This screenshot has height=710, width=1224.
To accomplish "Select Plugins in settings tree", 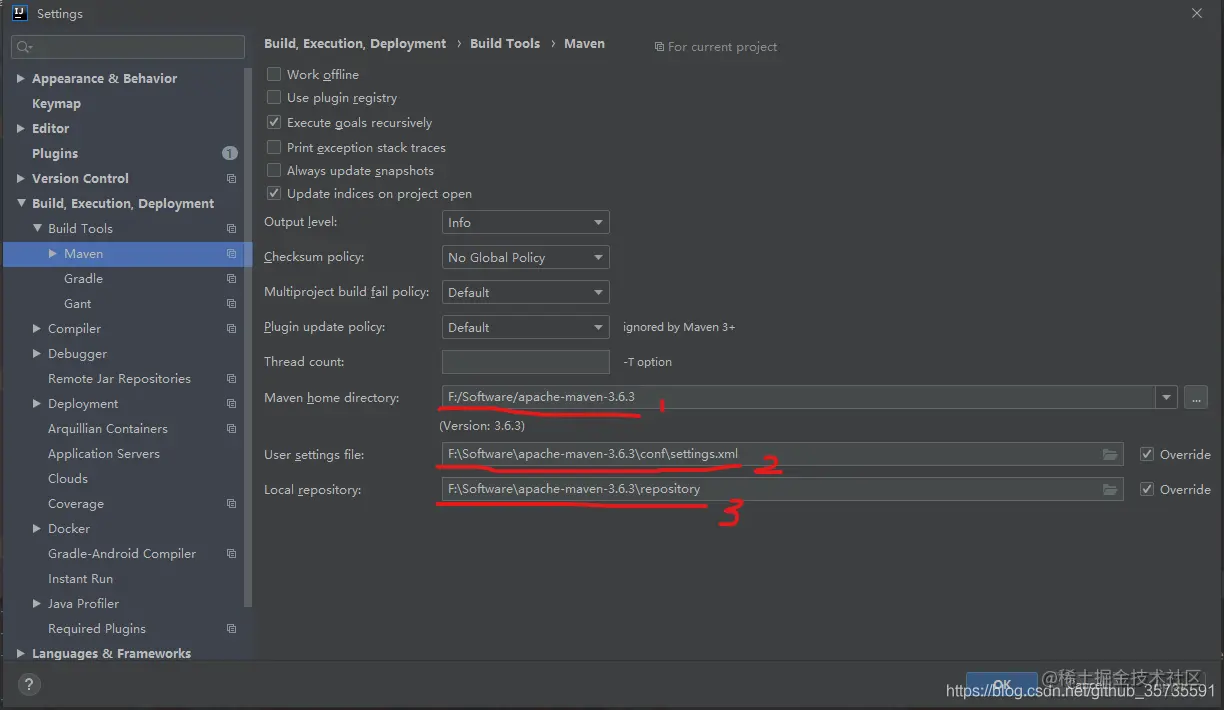I will coord(55,154).
